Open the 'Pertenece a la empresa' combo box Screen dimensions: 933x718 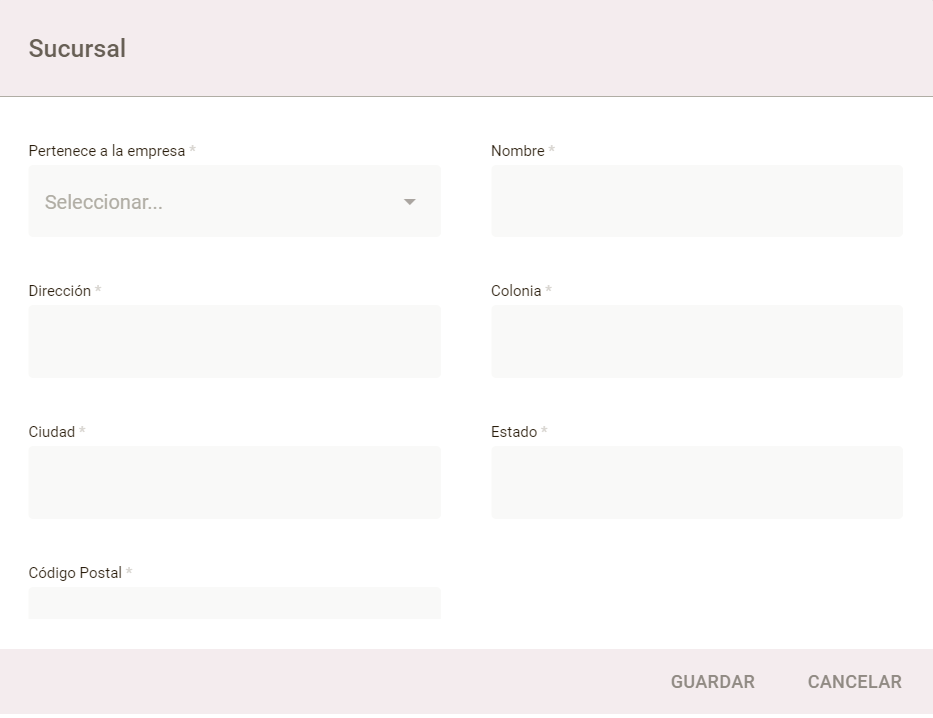pos(234,201)
